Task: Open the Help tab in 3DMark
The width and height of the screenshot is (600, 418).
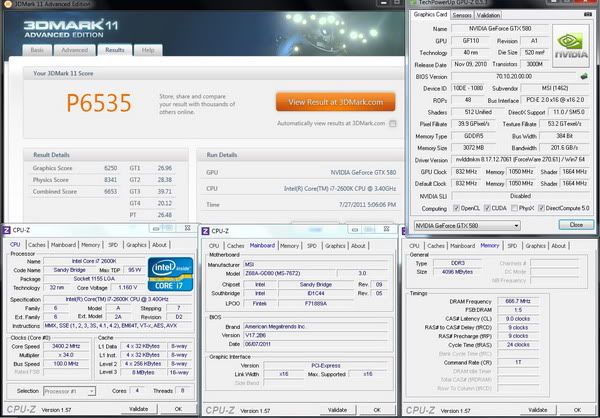Action: coord(148,50)
